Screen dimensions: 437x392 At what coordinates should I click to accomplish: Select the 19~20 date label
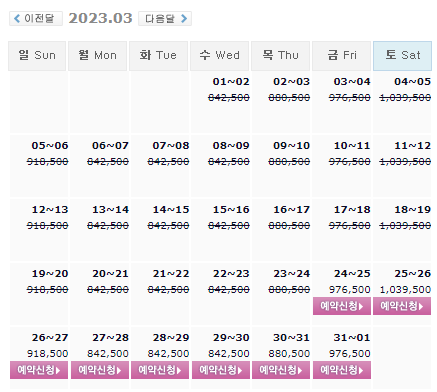pyautogui.click(x=50, y=274)
